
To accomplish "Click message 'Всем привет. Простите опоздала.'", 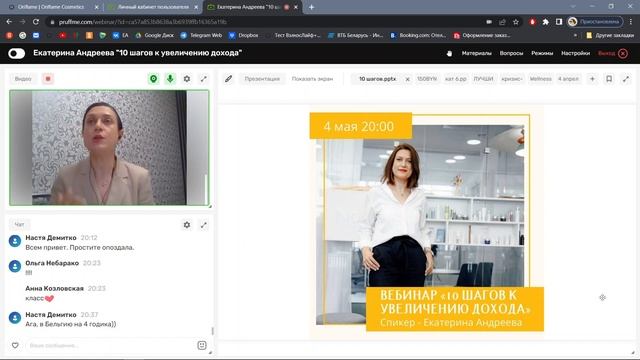I will click(80, 247).
